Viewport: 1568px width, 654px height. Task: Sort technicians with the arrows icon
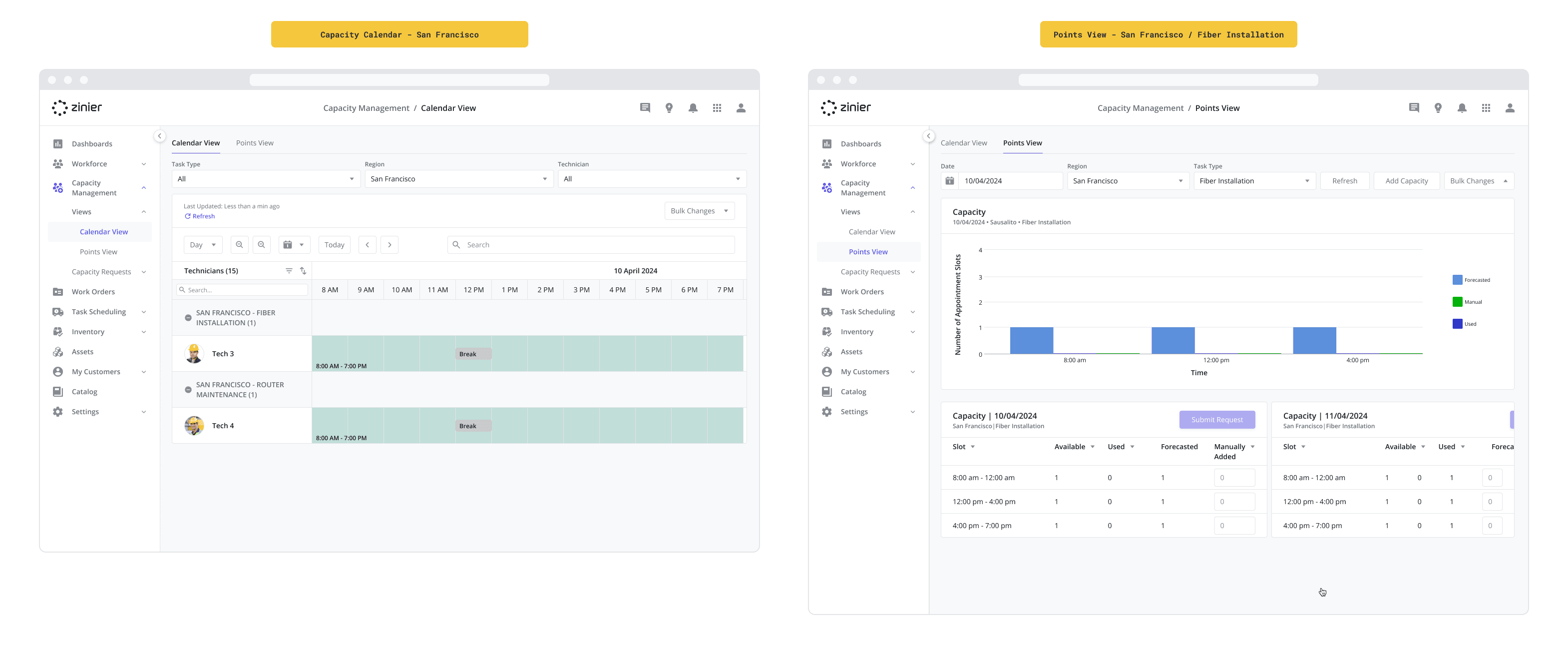coord(303,271)
